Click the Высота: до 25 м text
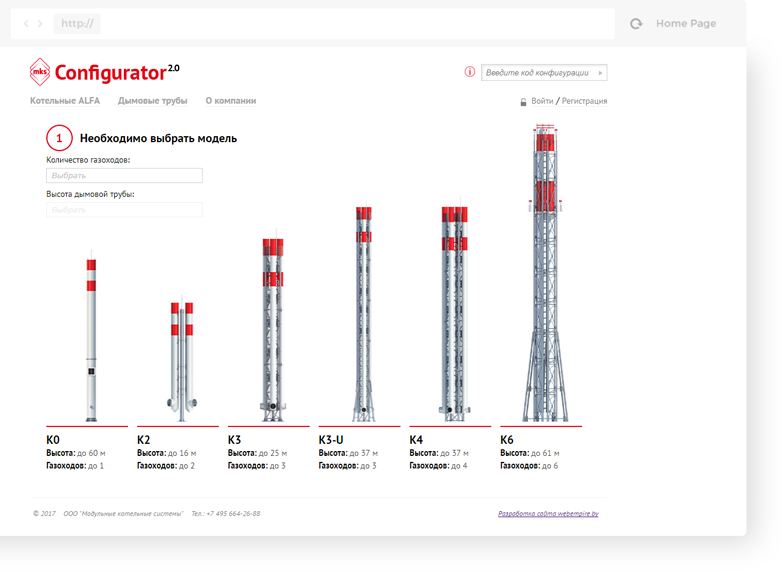The height and width of the screenshot is (572, 784). (258, 453)
